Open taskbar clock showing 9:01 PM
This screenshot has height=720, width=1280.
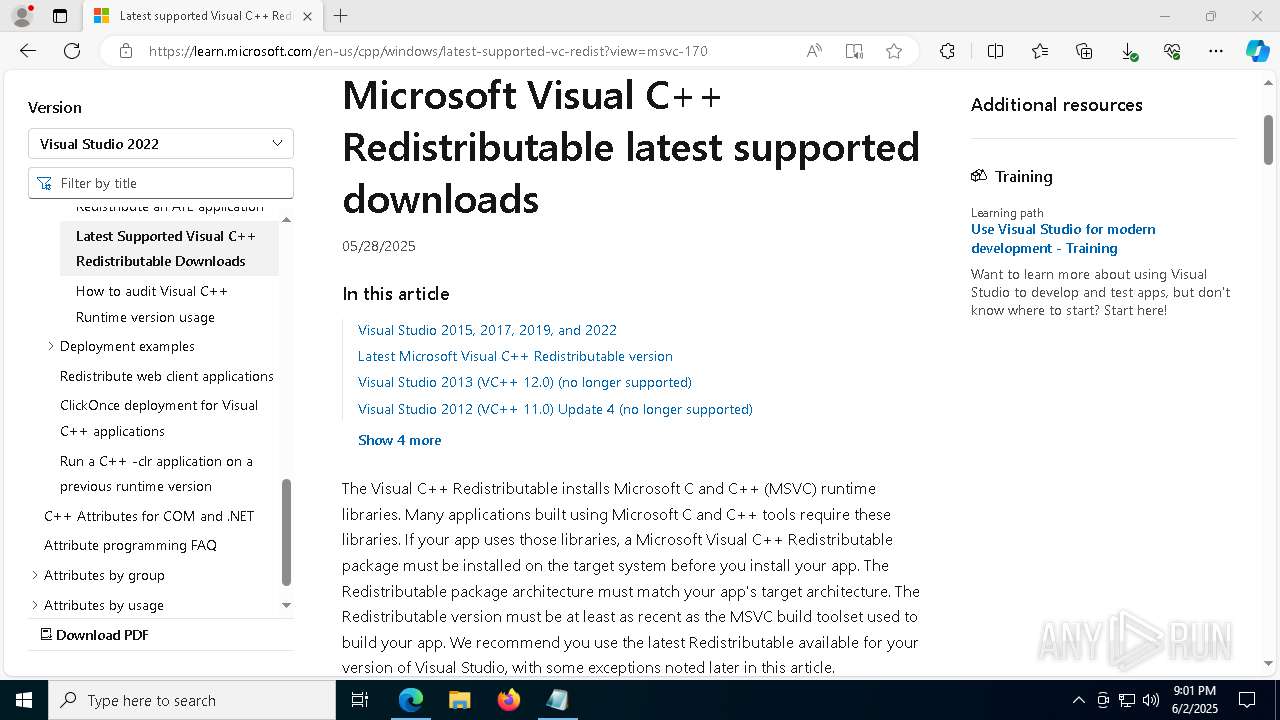[1195, 700]
